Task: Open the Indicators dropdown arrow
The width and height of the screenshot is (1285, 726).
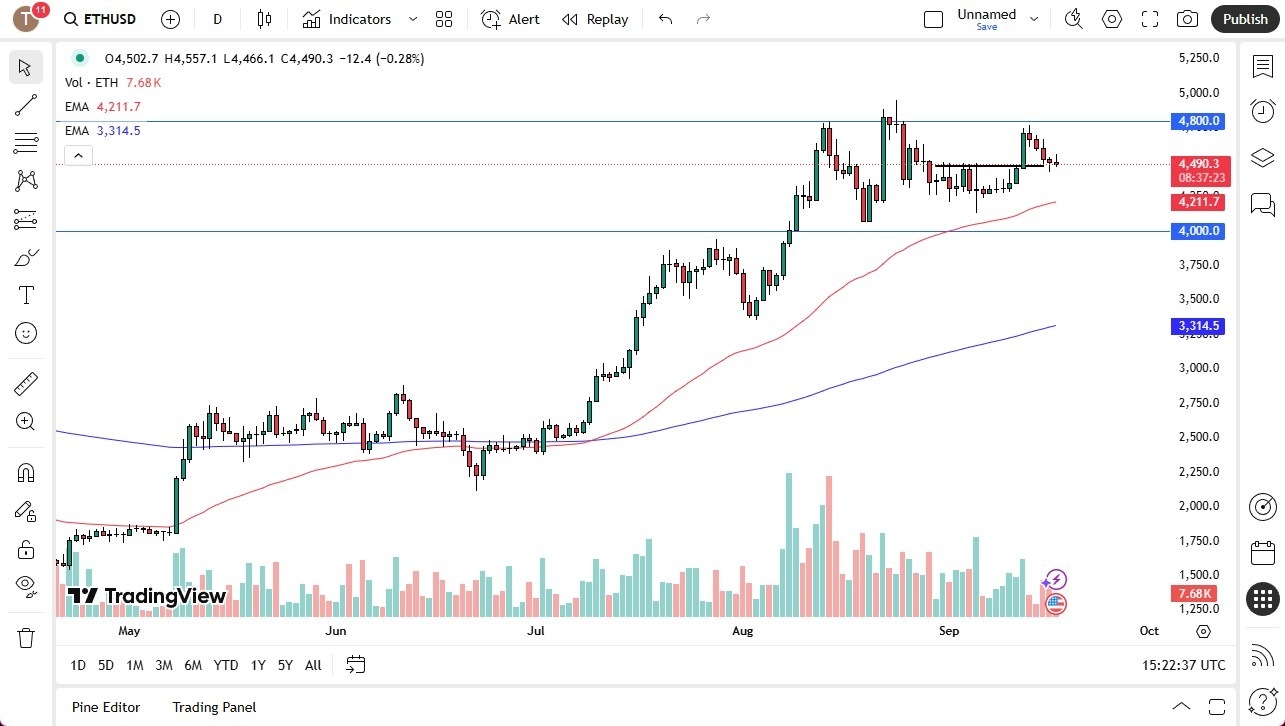Action: [412, 19]
